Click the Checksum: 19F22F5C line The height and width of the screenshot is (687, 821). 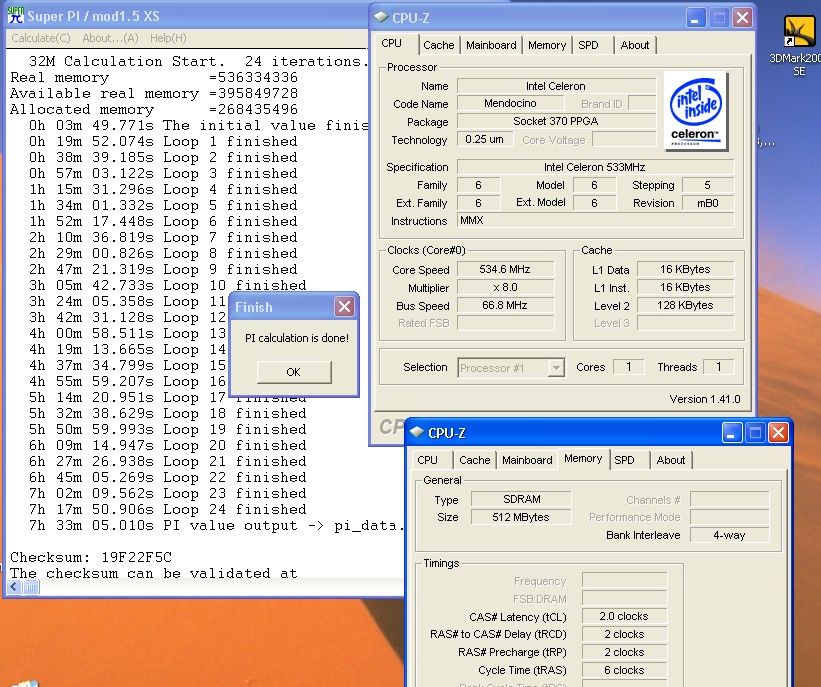[x=91, y=557]
